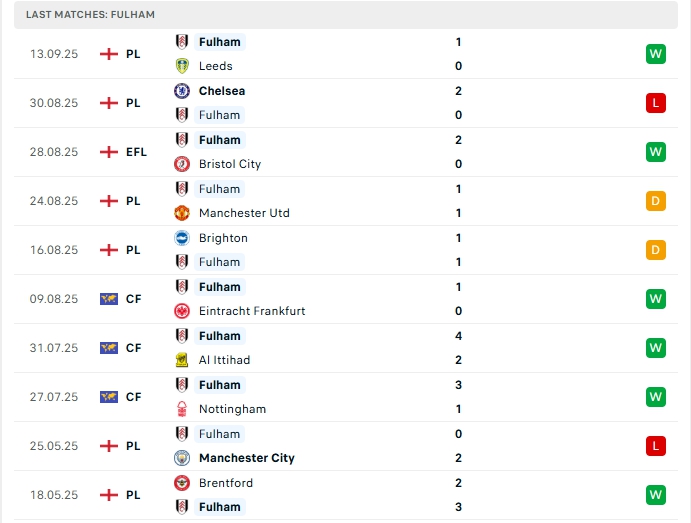Image resolution: width=691 pixels, height=523 pixels.
Task: Open the Brentford club crest
Action: (182, 483)
